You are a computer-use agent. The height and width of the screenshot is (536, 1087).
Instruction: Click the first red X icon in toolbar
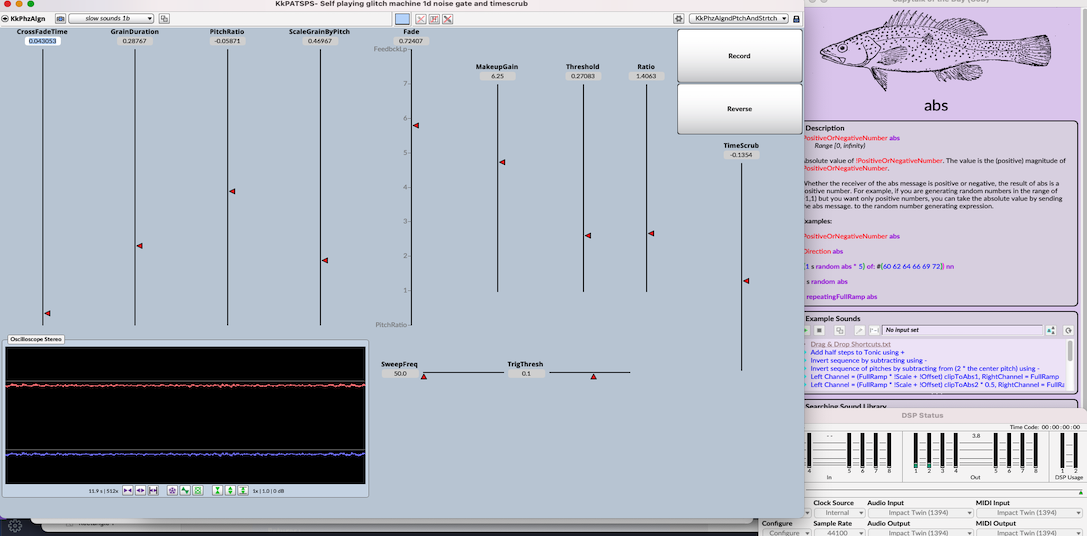[x=420, y=19]
